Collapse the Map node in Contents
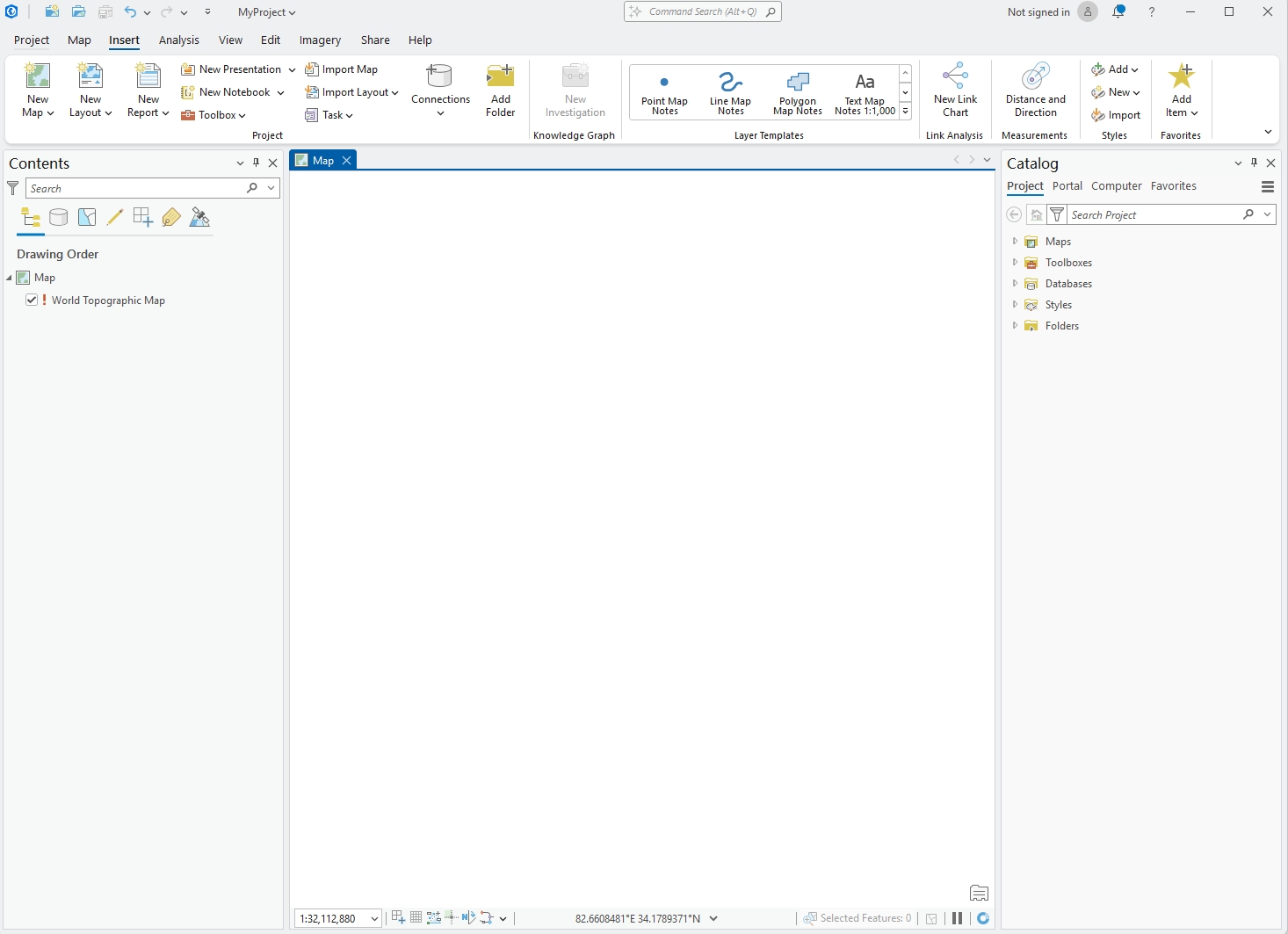The image size is (1288, 934). [x=10, y=278]
